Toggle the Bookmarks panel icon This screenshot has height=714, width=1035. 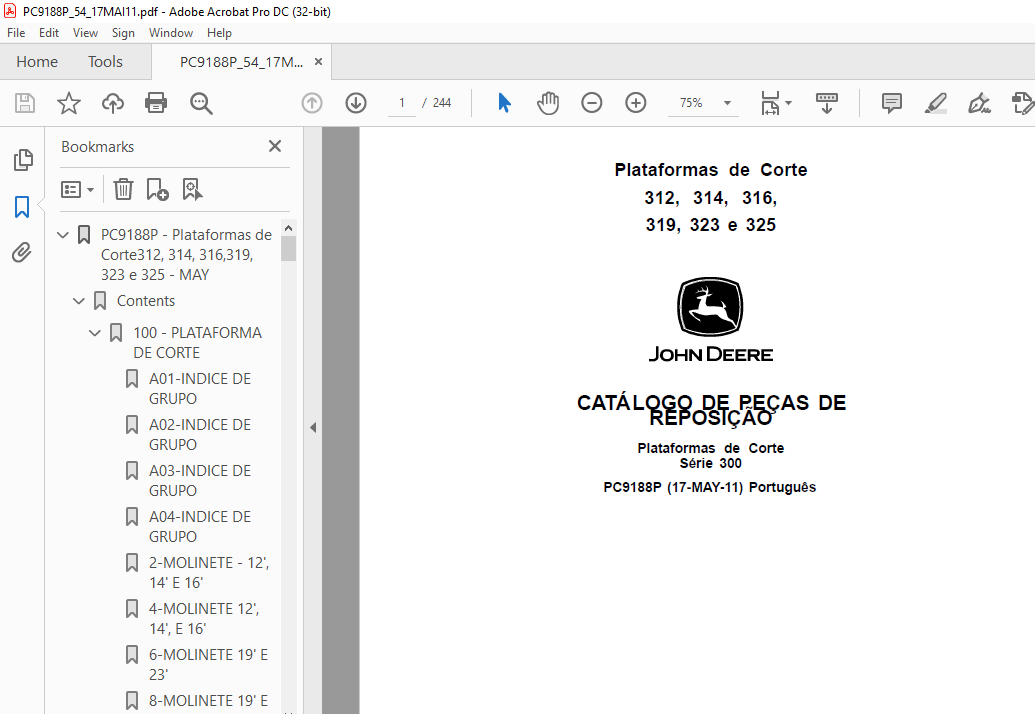coord(22,207)
